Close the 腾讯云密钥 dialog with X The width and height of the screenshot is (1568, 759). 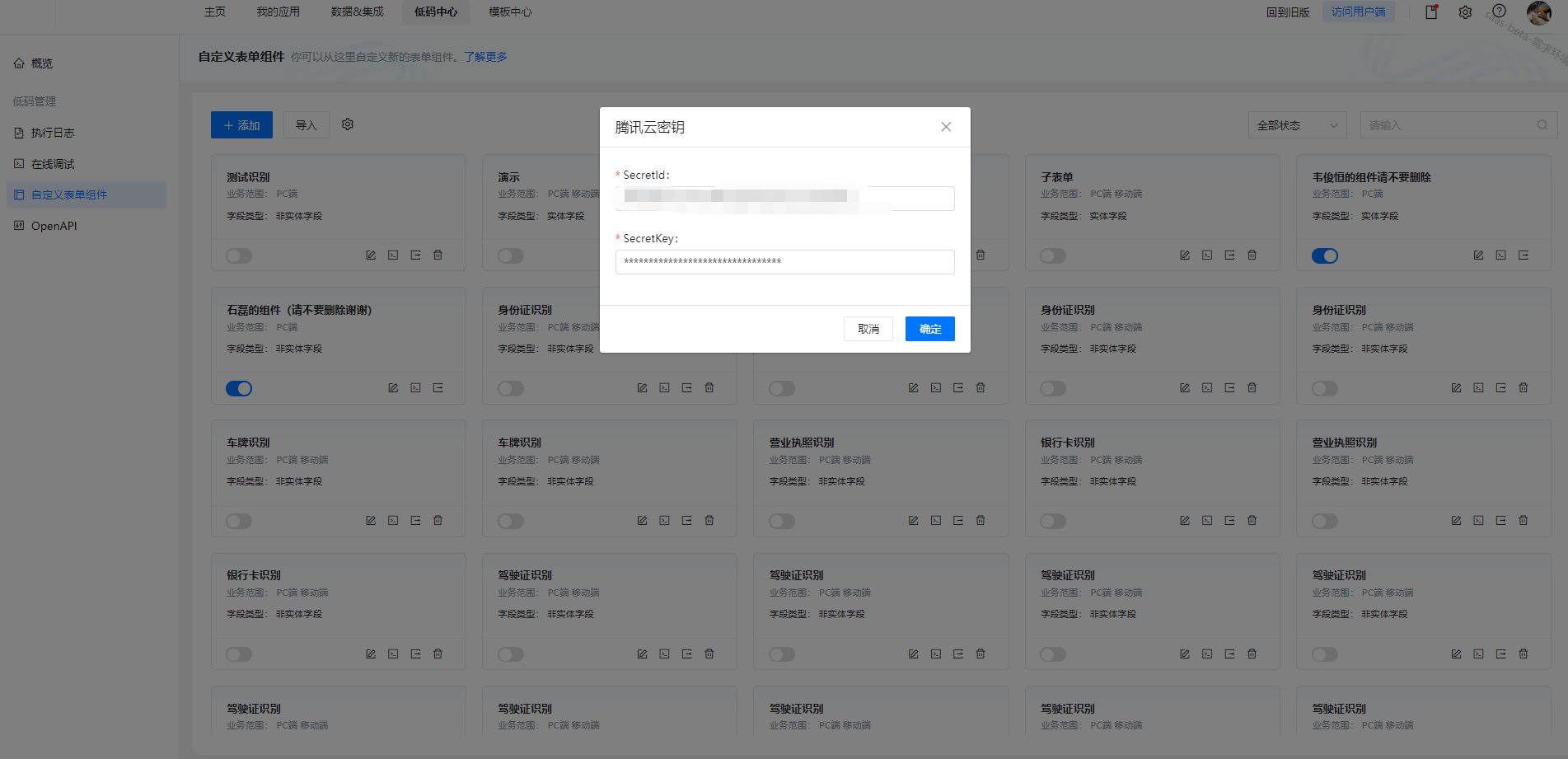[946, 127]
